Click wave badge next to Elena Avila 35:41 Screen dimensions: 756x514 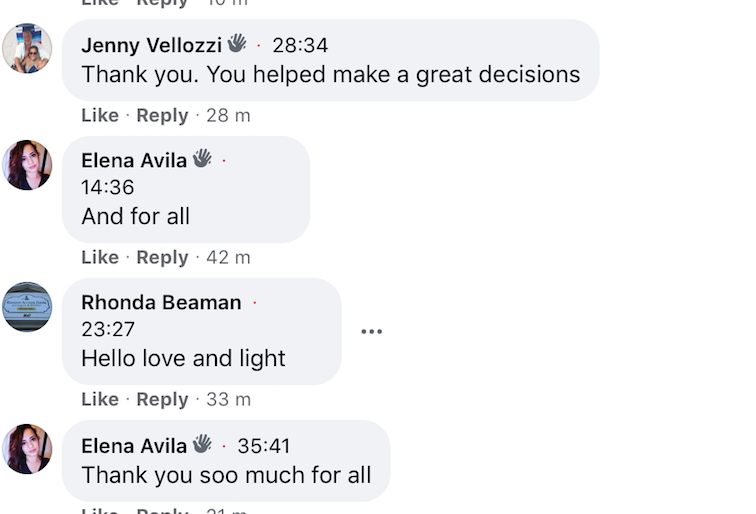[202, 443]
